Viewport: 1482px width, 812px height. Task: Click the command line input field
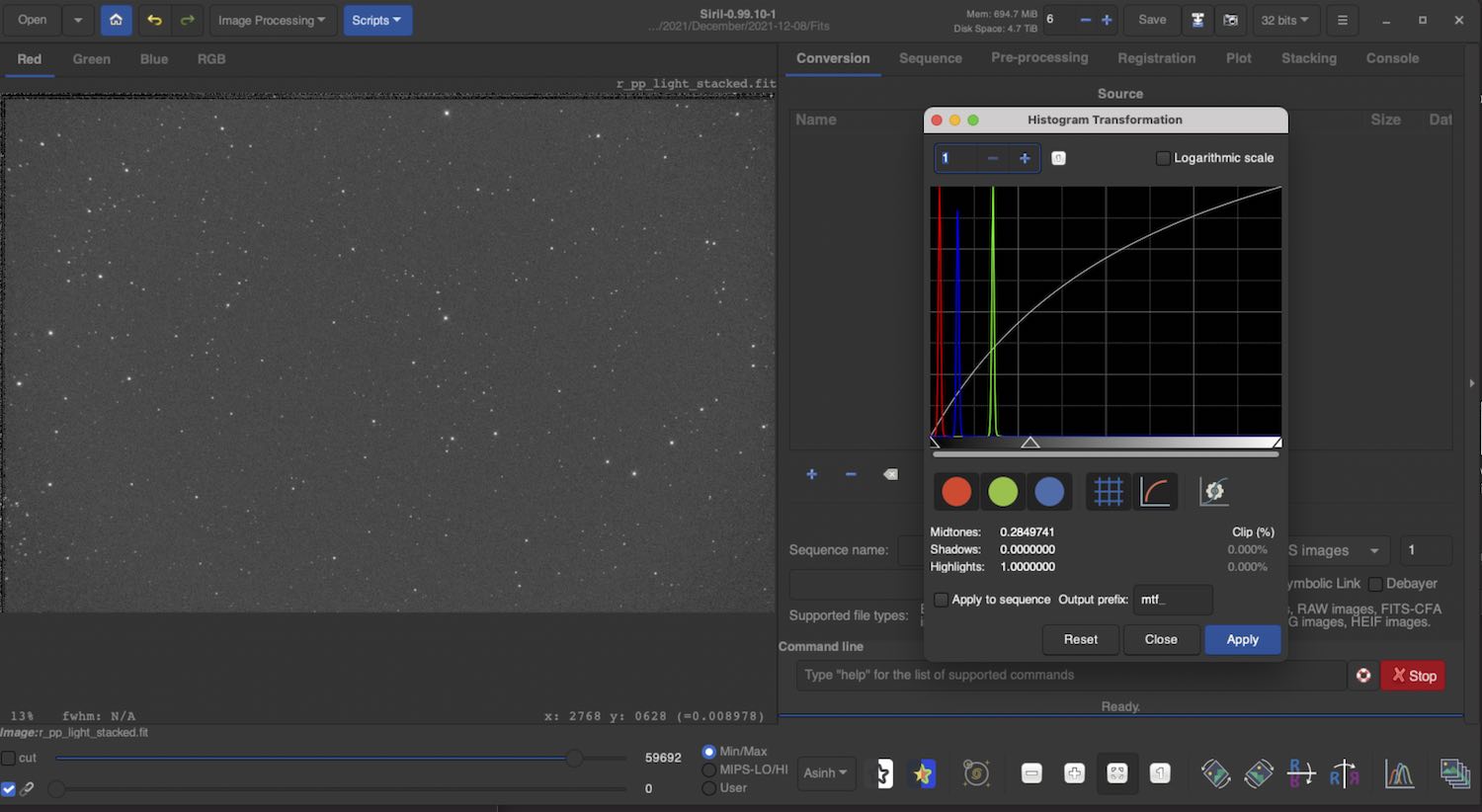click(x=1070, y=675)
